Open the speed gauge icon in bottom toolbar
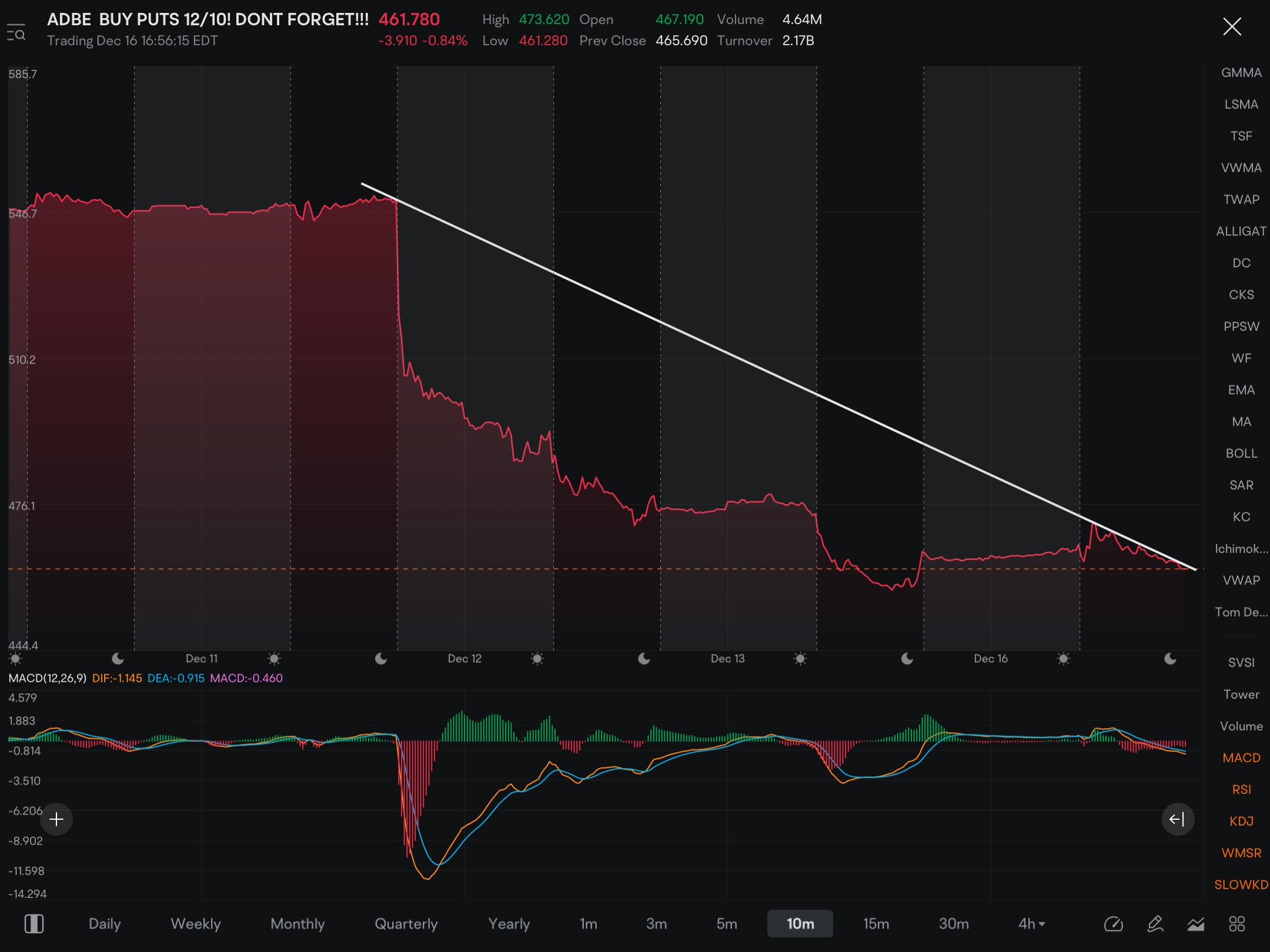Image resolution: width=1270 pixels, height=952 pixels. 1114,924
